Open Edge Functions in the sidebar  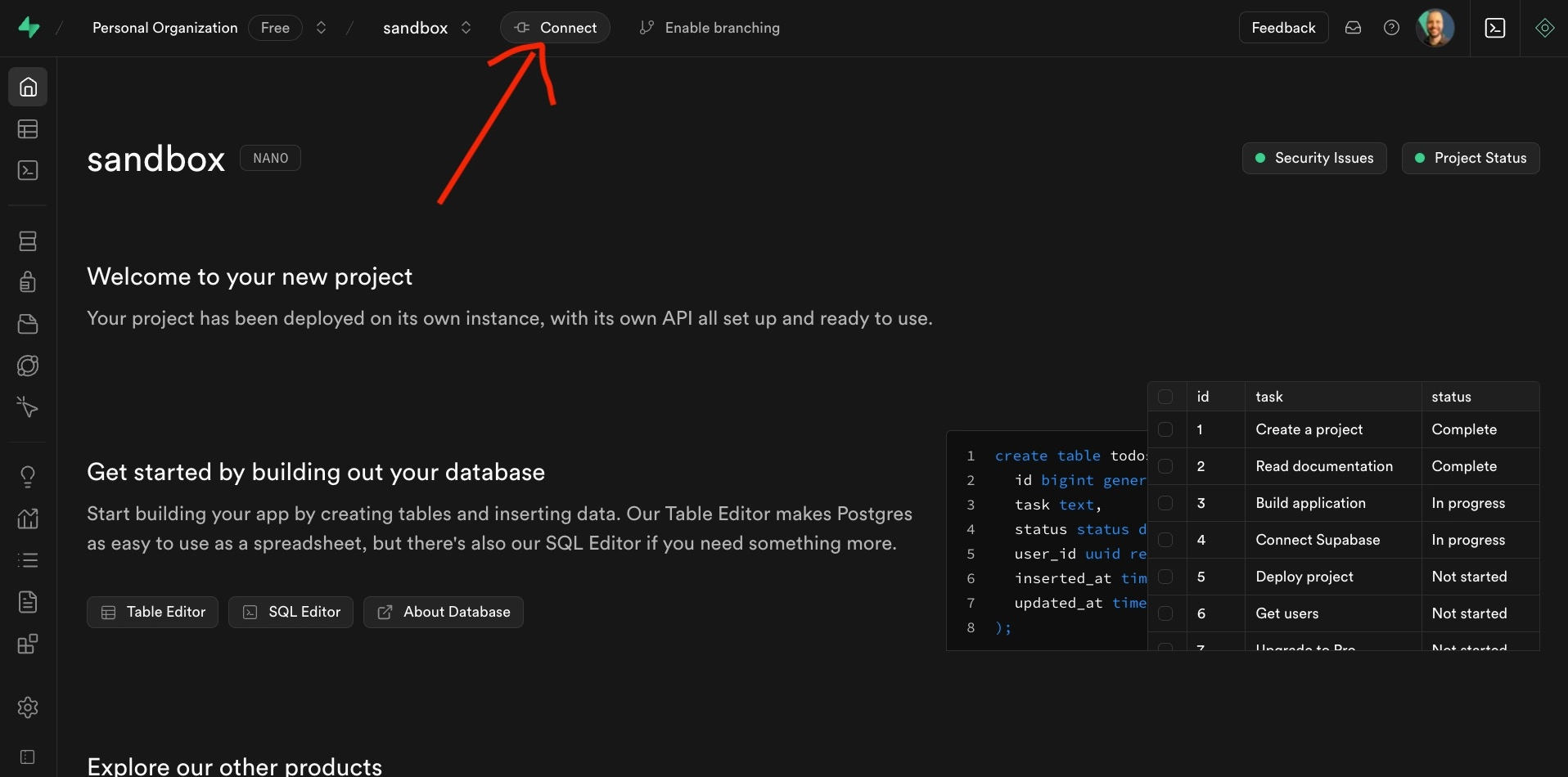click(x=28, y=366)
